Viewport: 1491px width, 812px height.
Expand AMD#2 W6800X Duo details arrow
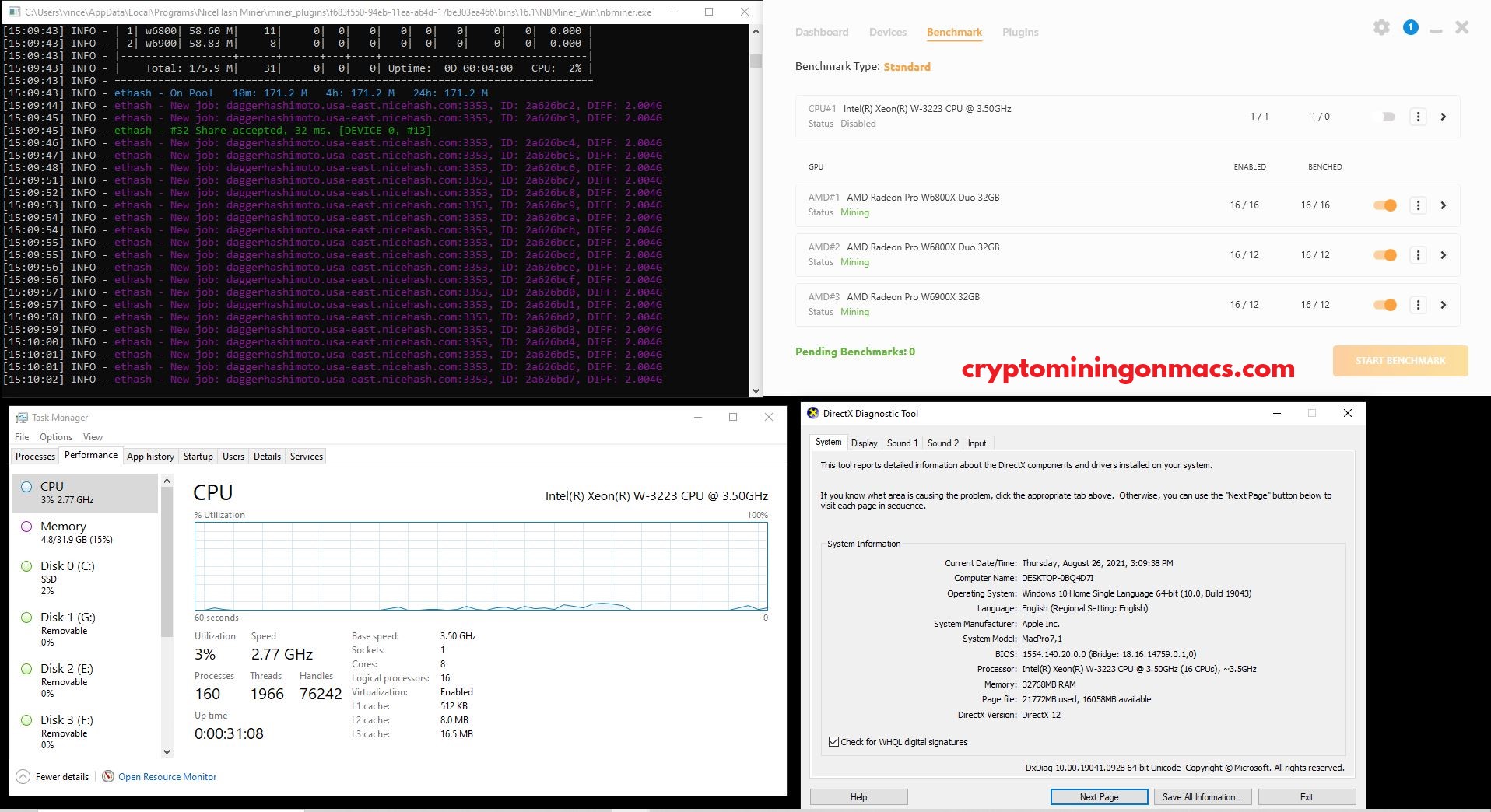coord(1444,255)
